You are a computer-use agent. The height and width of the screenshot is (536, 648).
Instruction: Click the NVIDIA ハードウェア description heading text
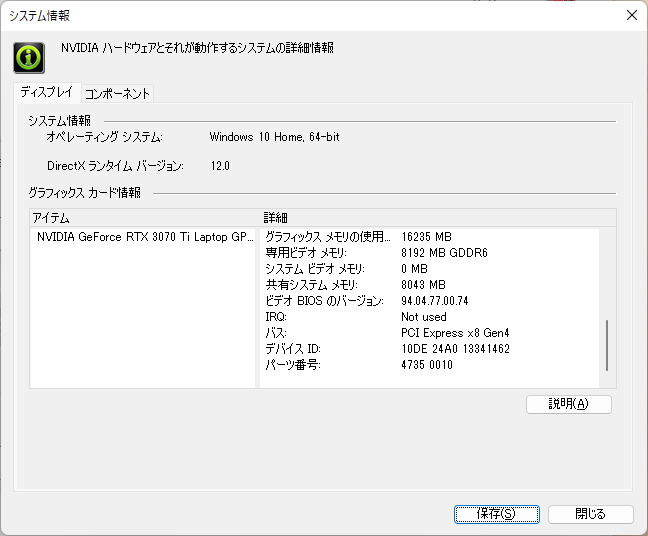[197, 48]
